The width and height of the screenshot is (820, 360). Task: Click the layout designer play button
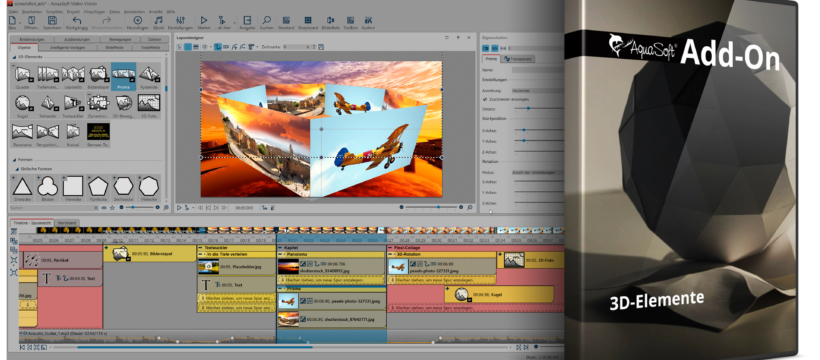pos(179,208)
